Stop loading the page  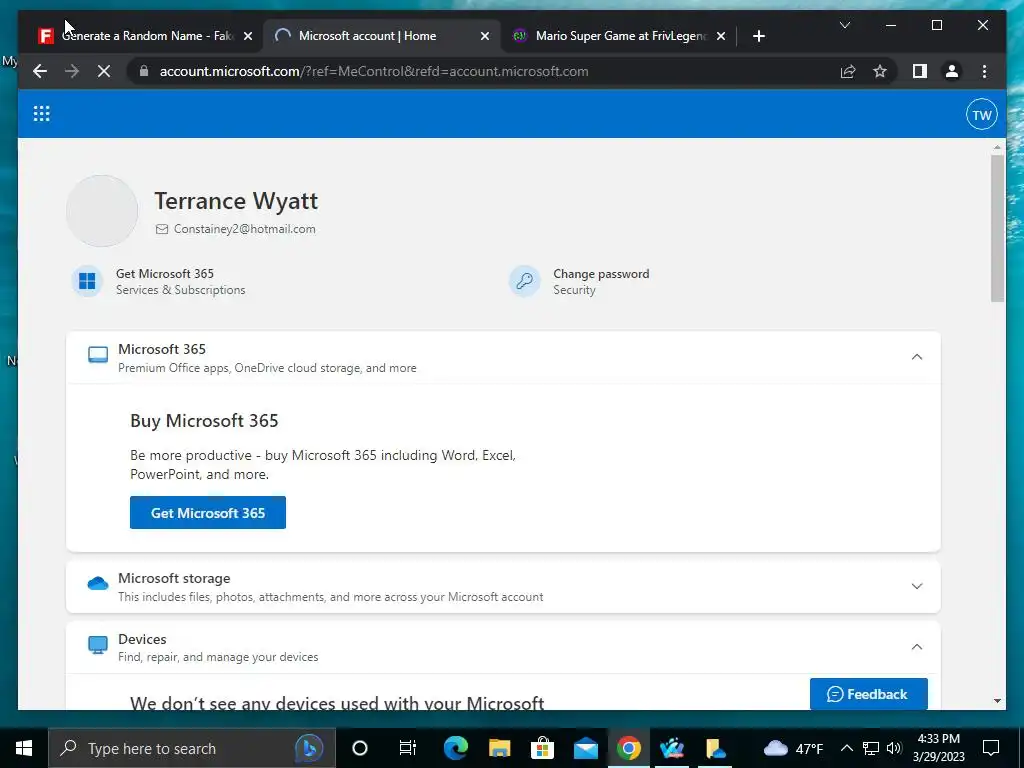104,71
